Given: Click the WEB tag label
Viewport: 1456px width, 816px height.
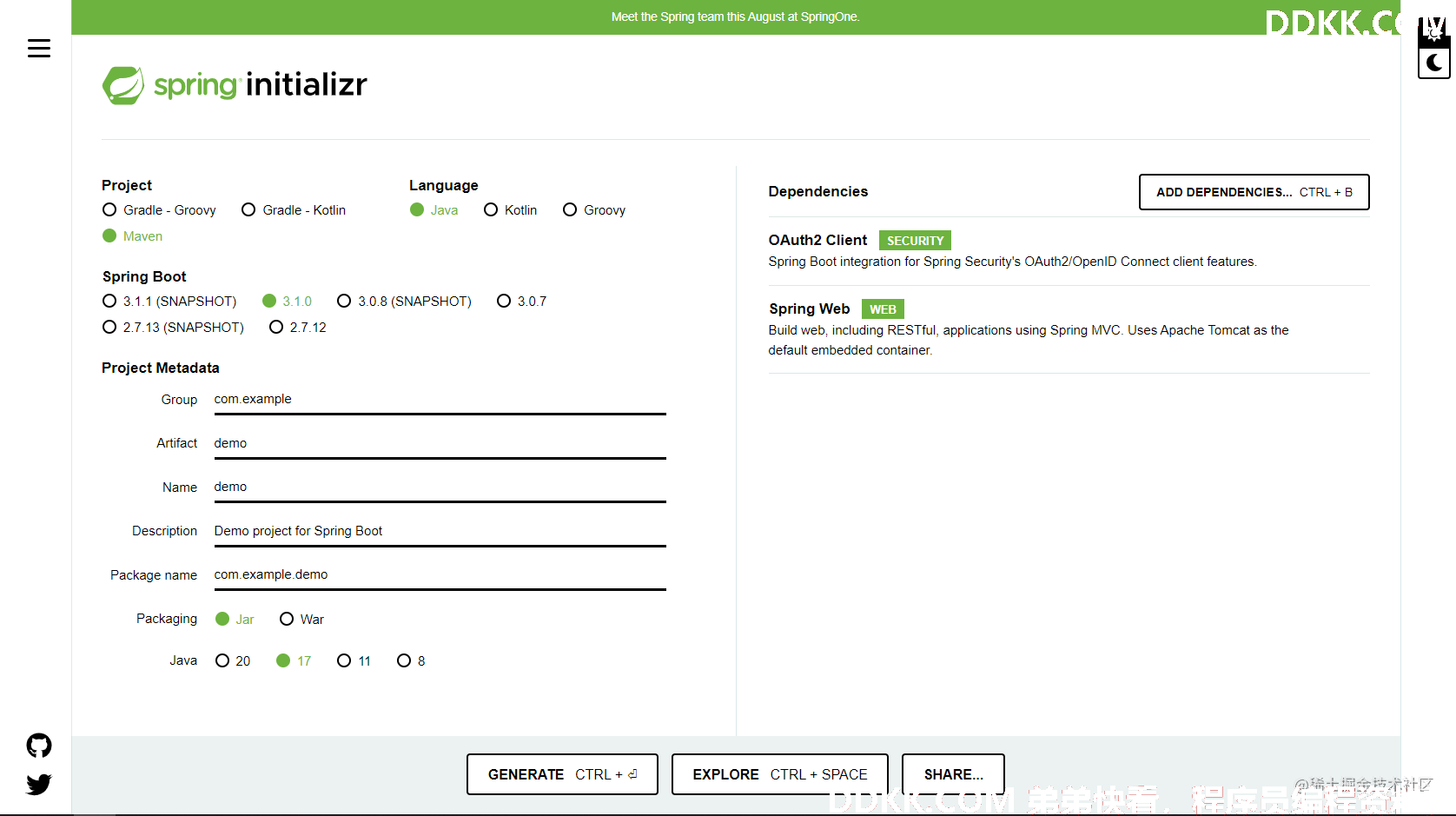Looking at the screenshot, I should click(x=883, y=309).
